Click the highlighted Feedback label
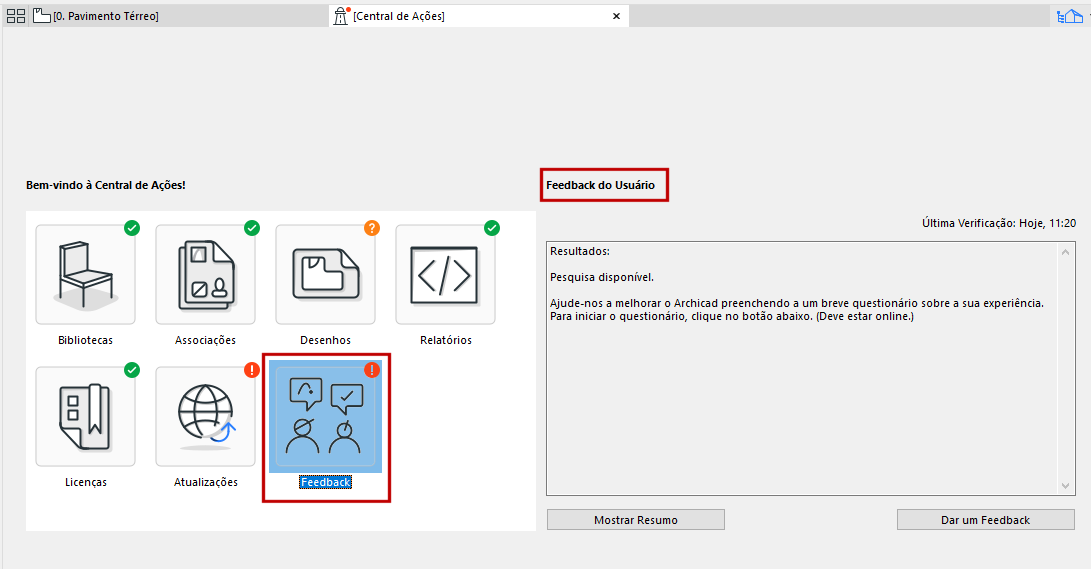 coord(326,482)
